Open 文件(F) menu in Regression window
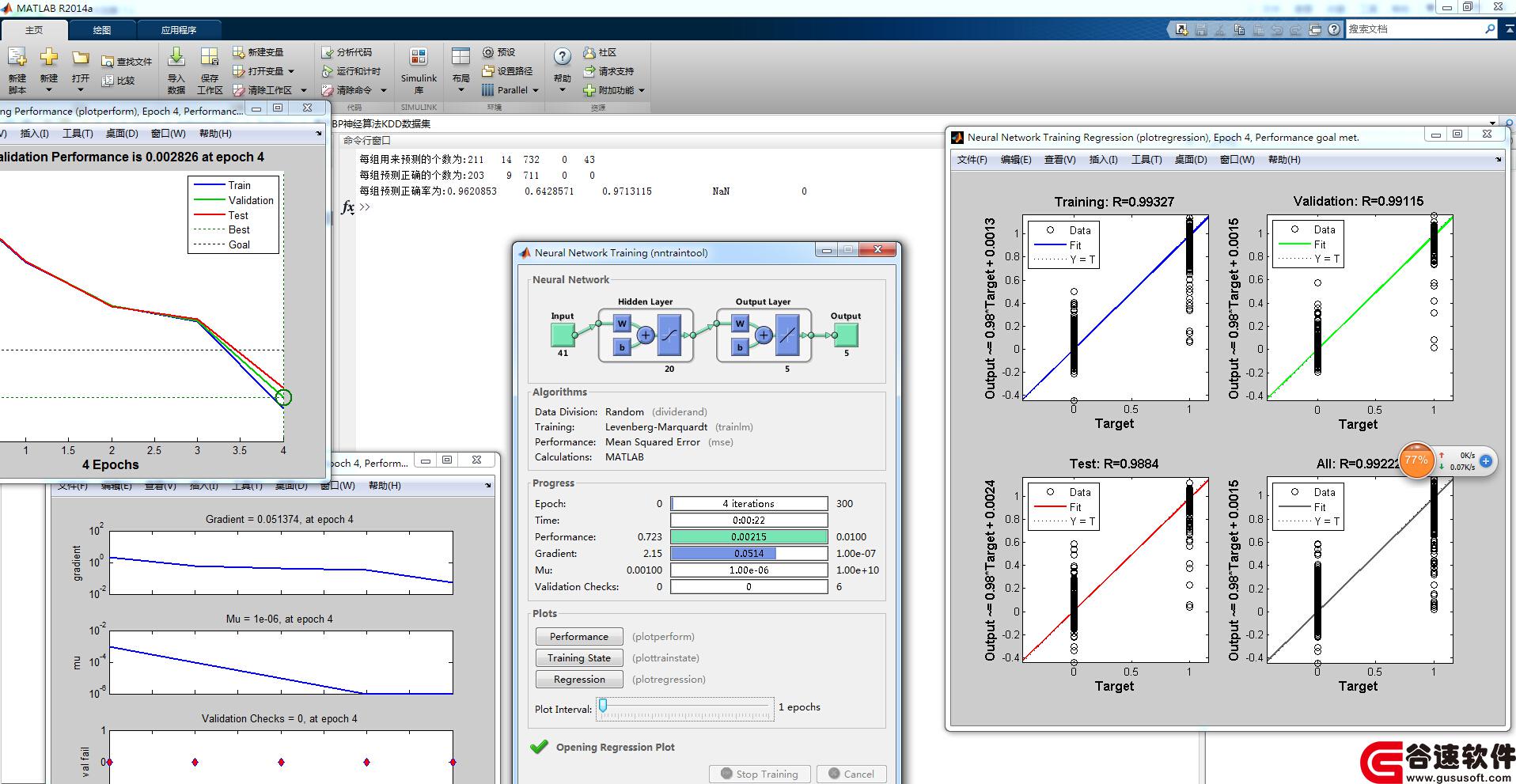Image resolution: width=1516 pixels, height=784 pixels. point(972,160)
